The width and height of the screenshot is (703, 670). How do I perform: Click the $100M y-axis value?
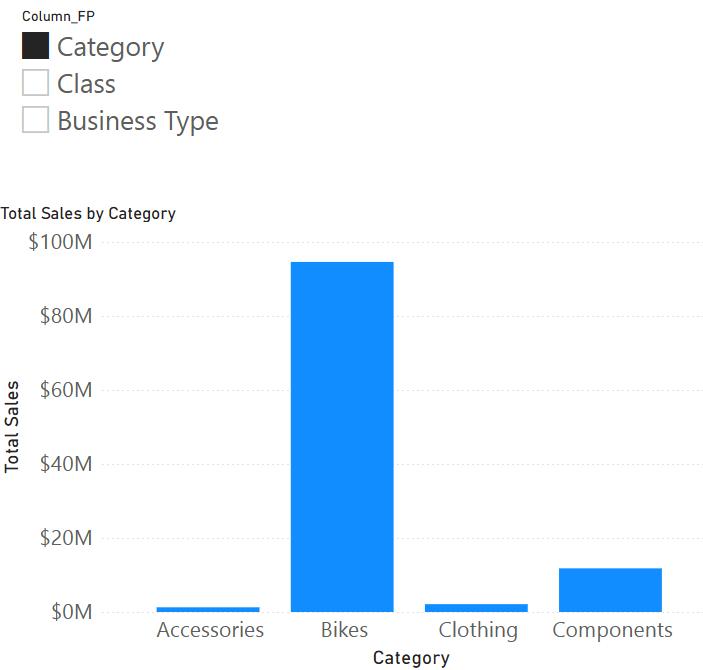tap(60, 242)
